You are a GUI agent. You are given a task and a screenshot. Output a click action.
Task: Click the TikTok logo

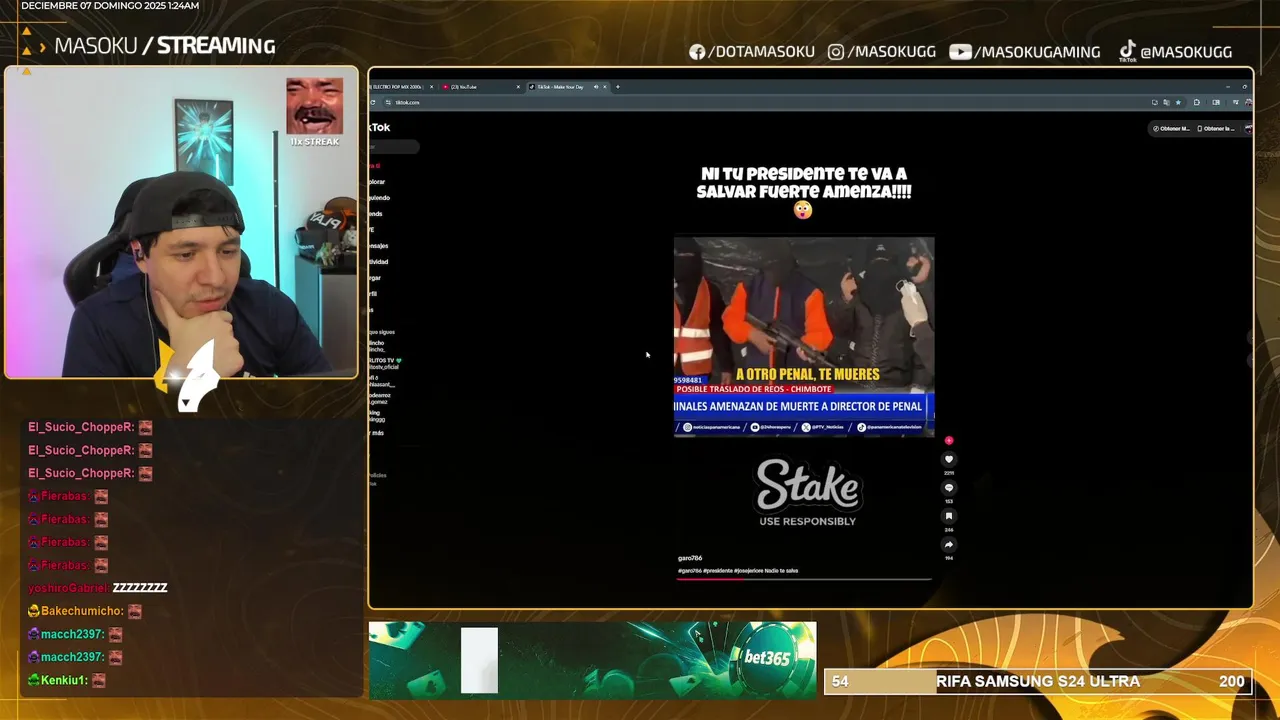(380, 127)
